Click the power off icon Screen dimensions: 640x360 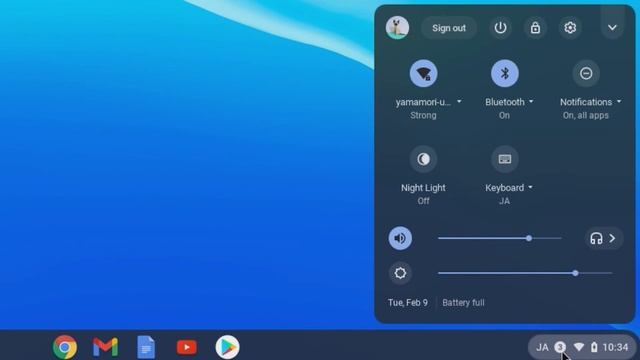pos(500,28)
